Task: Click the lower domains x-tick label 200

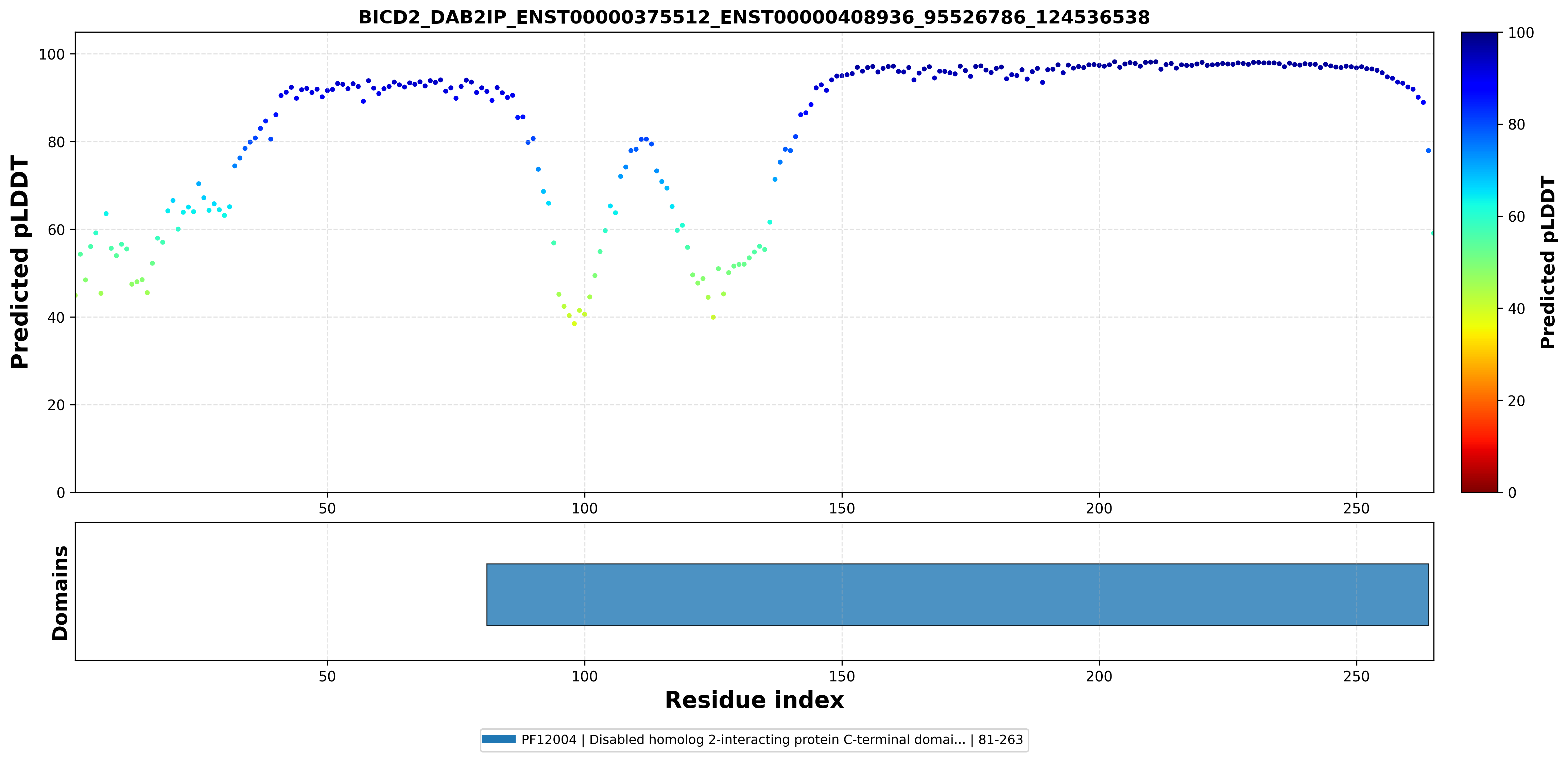Action: tap(1099, 676)
